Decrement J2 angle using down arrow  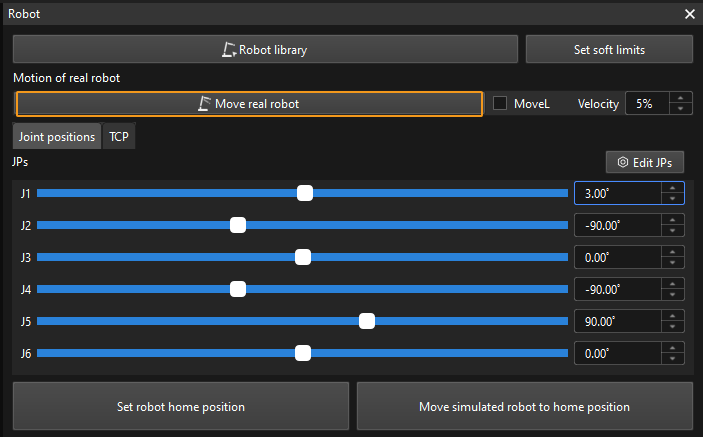673,231
